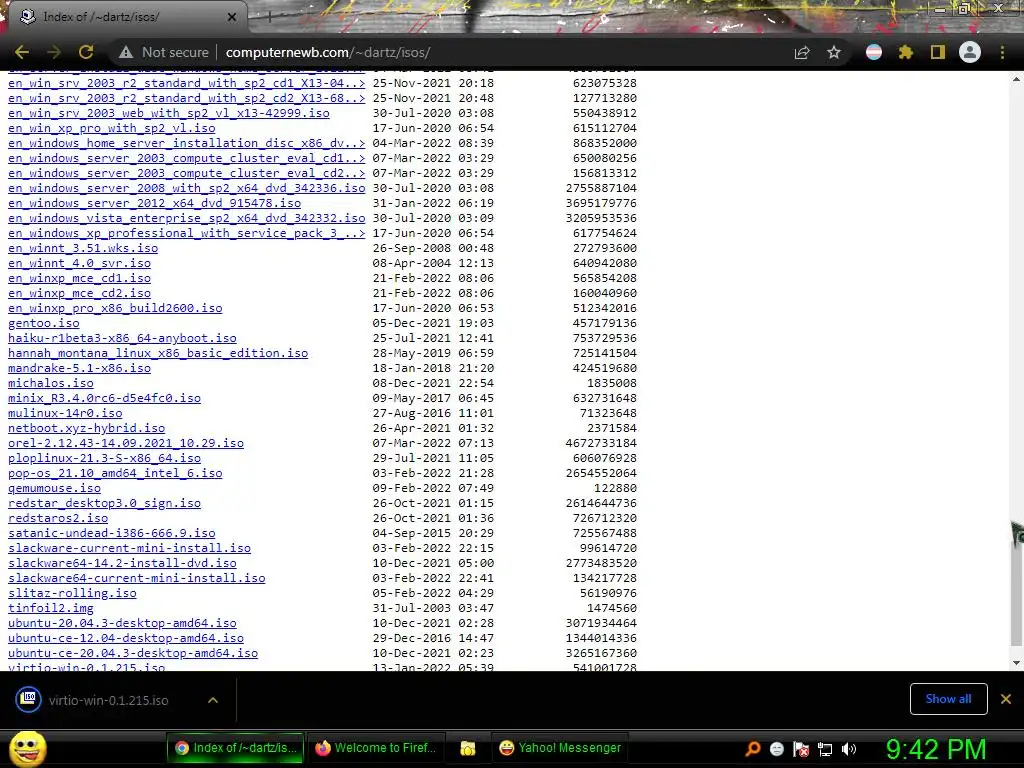This screenshot has width=1024, height=768.
Task: Open the Chrome profile avatar
Action: (x=970, y=52)
